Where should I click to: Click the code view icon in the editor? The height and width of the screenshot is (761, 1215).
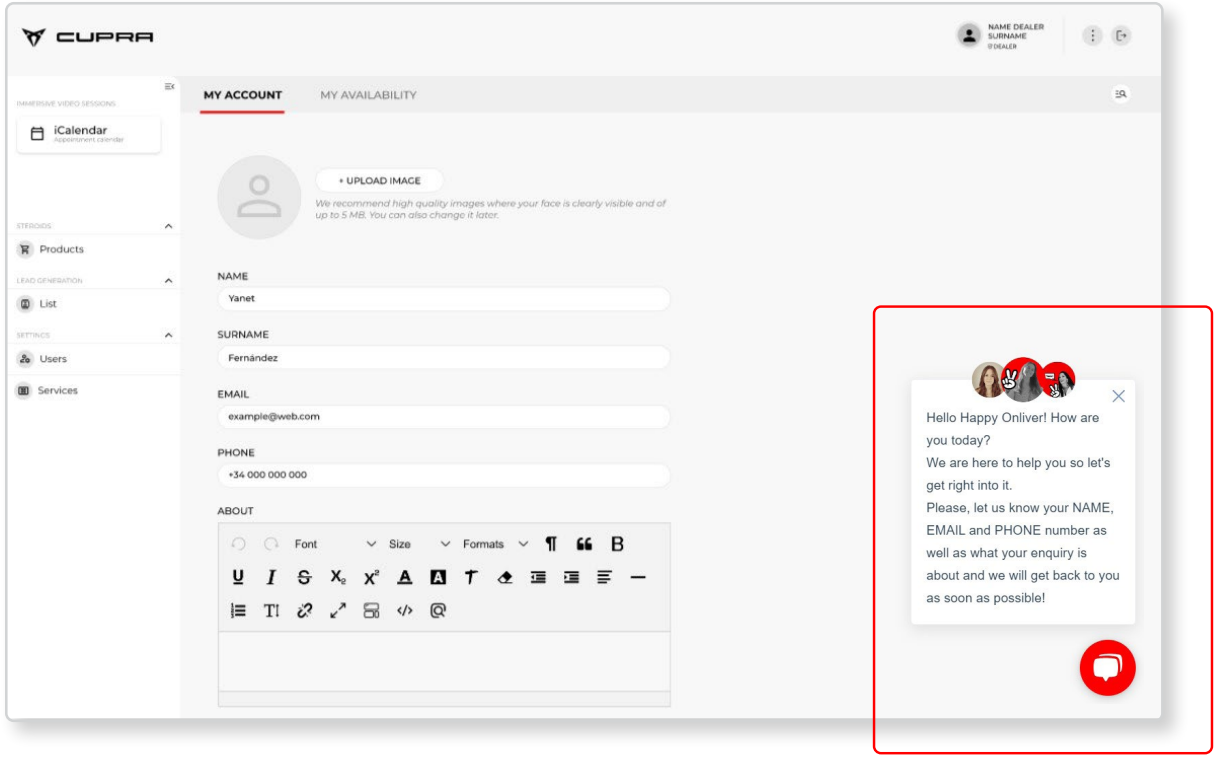coord(404,611)
